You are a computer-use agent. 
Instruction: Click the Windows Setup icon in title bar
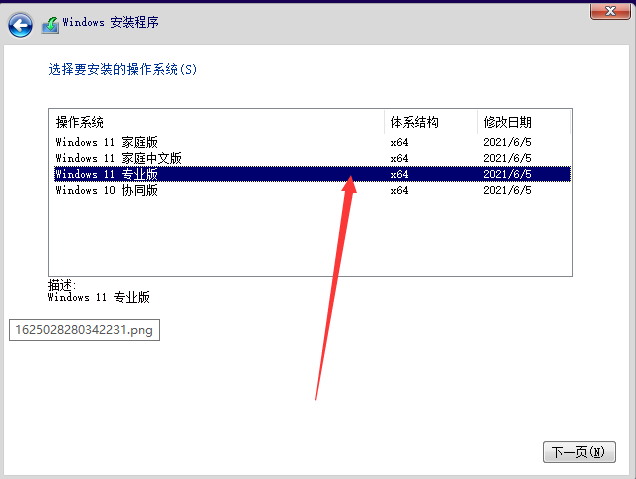pyautogui.click(x=50, y=24)
